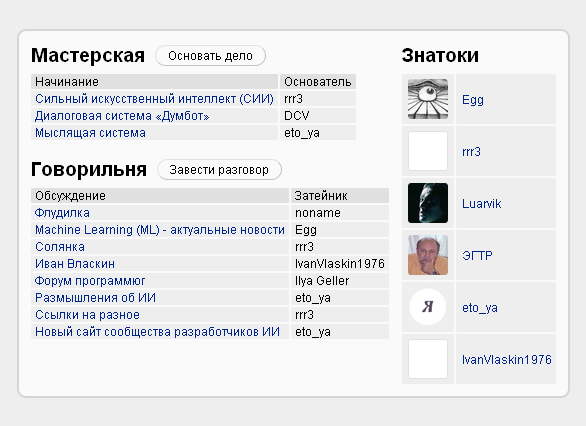This screenshot has height=426, width=586.
Task: Go to Egg's profile name link
Action: tap(473, 100)
